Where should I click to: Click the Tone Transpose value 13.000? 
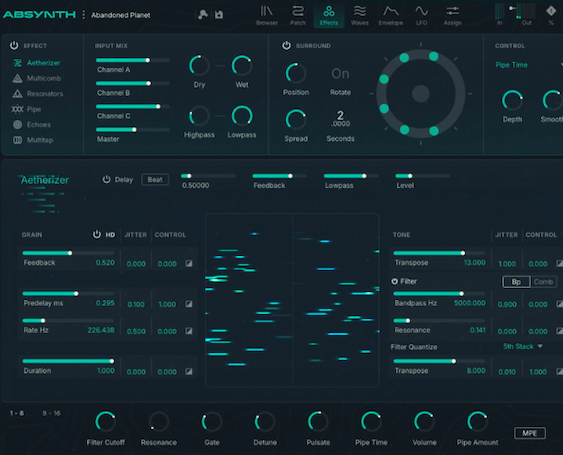tap(474, 263)
